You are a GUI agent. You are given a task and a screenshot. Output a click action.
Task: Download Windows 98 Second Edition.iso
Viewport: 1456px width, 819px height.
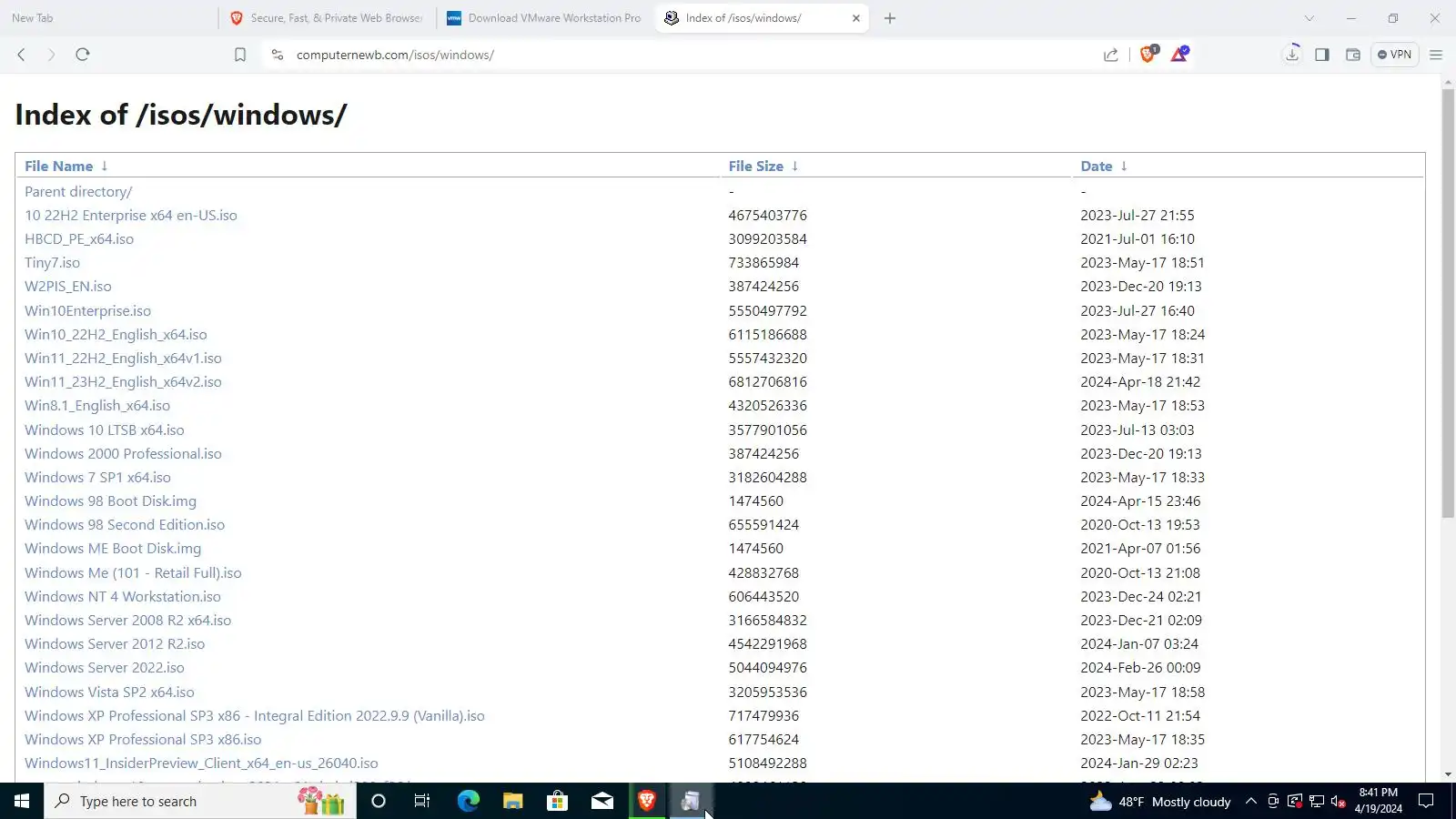(125, 525)
